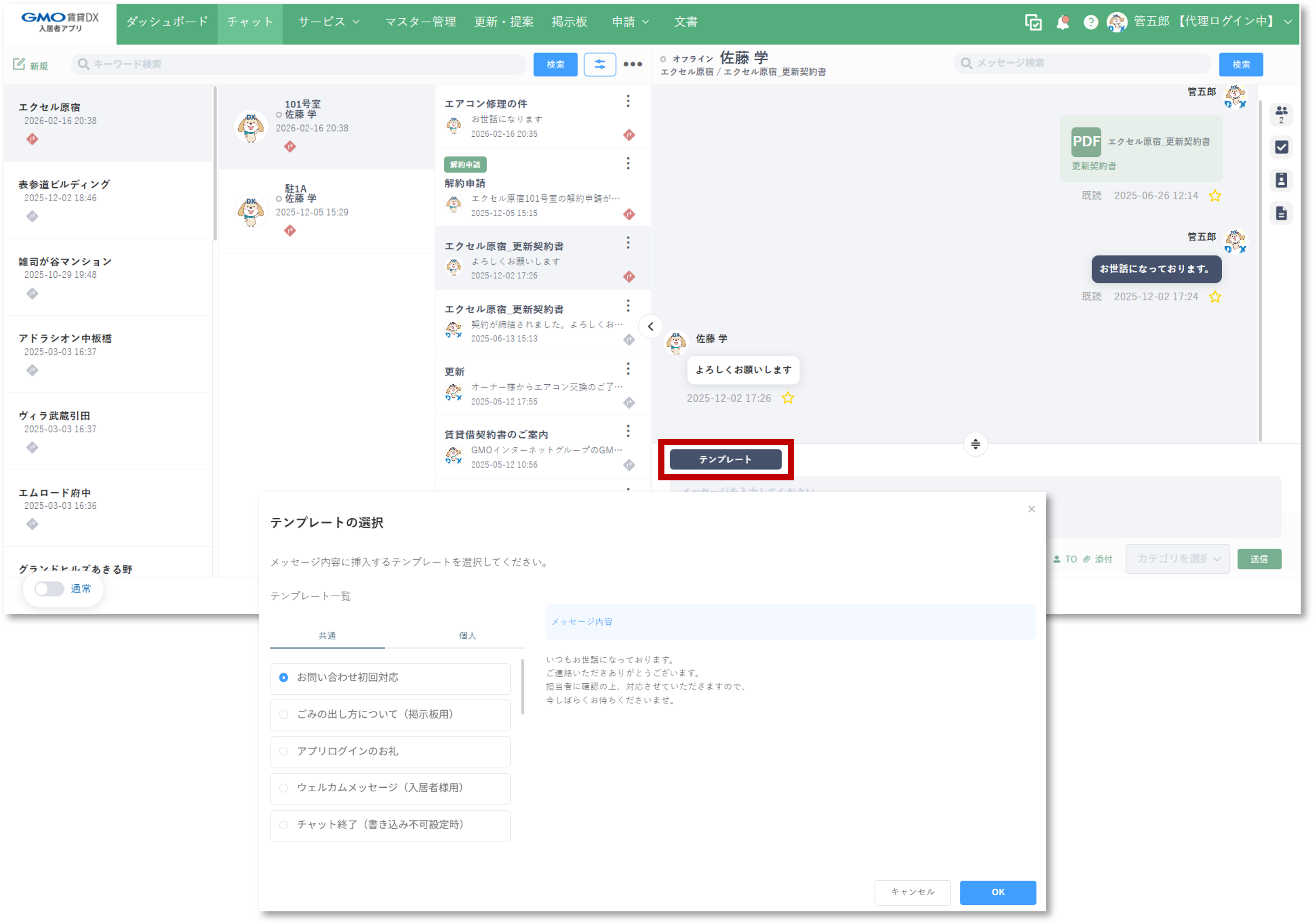Open the マスター管理 menu
The image size is (1314, 924).
pyautogui.click(x=420, y=22)
